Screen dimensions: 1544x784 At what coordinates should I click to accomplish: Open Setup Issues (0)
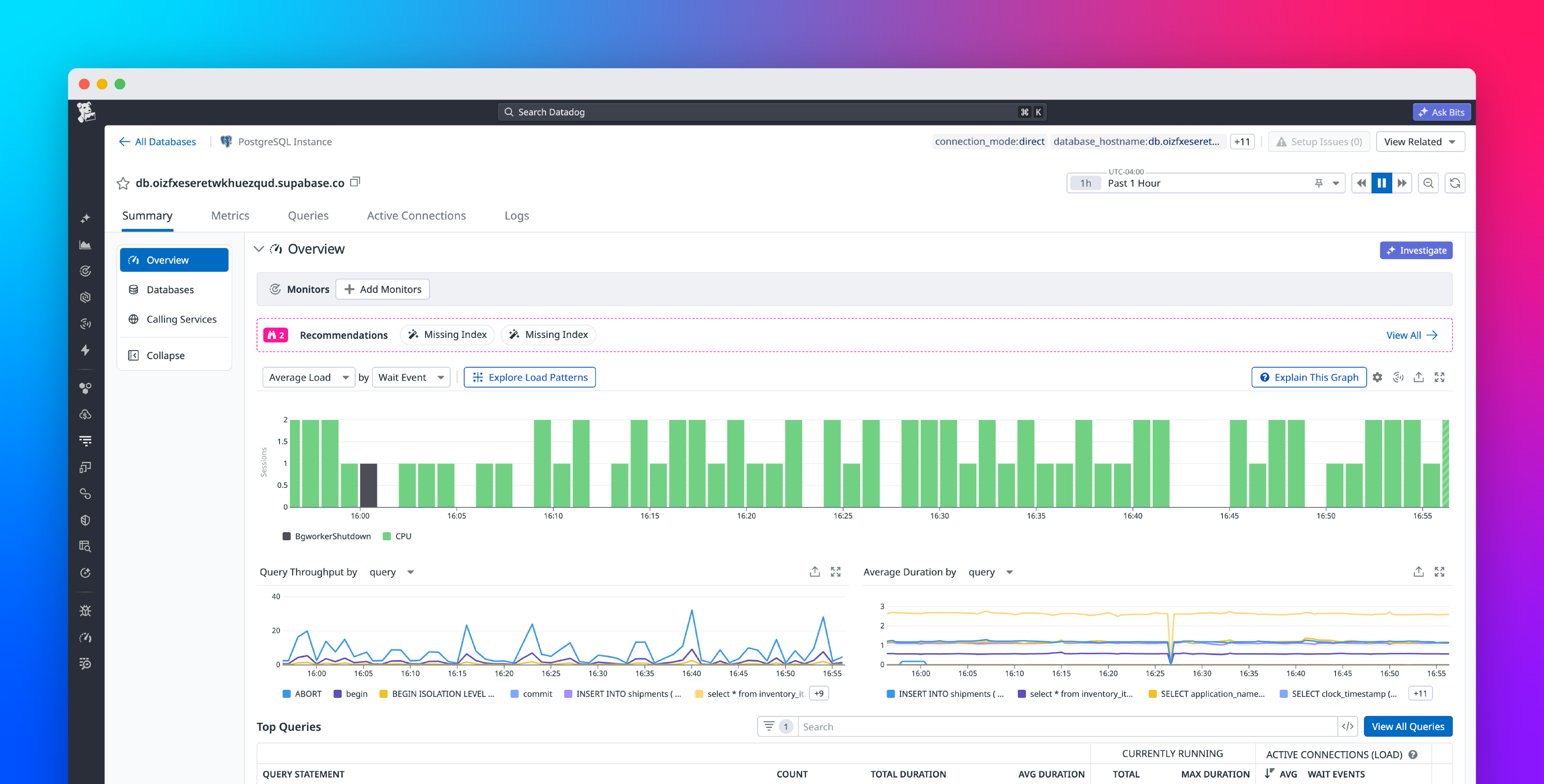(x=1318, y=141)
